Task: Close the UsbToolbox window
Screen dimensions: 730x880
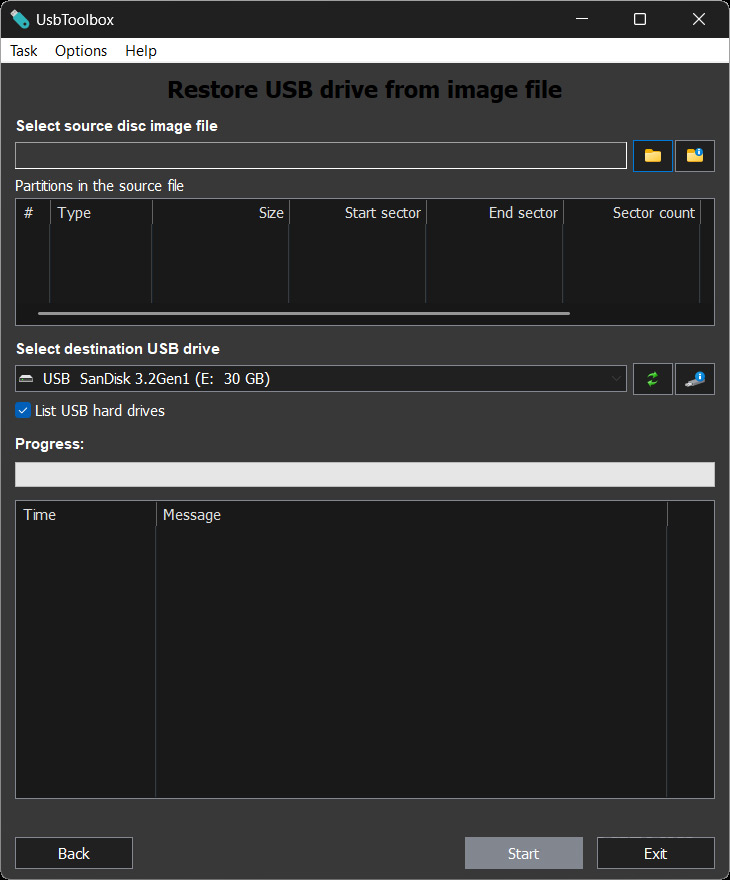Action: coord(699,19)
